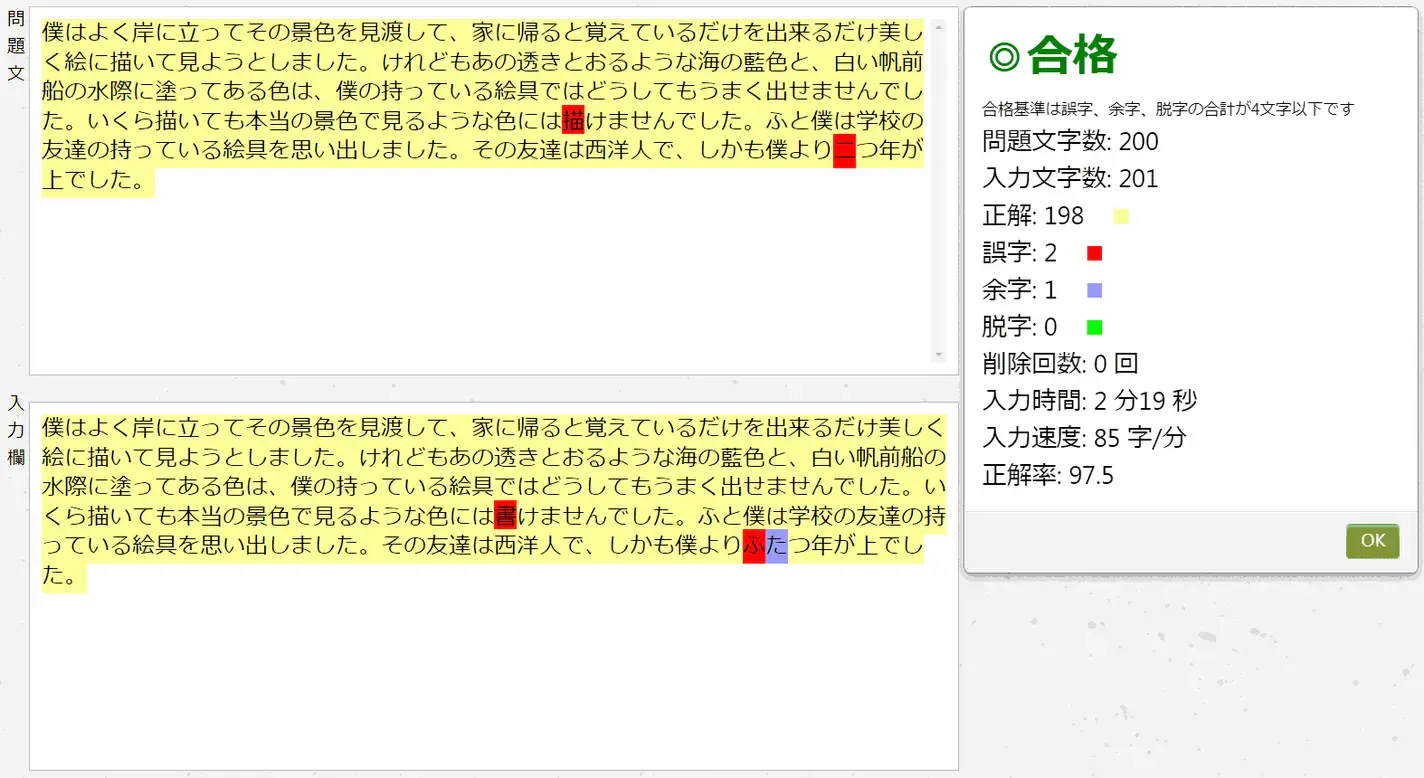Screen dimensions: 1424x778
Task: Click the green 合格 heading text
Action: 1071,56
